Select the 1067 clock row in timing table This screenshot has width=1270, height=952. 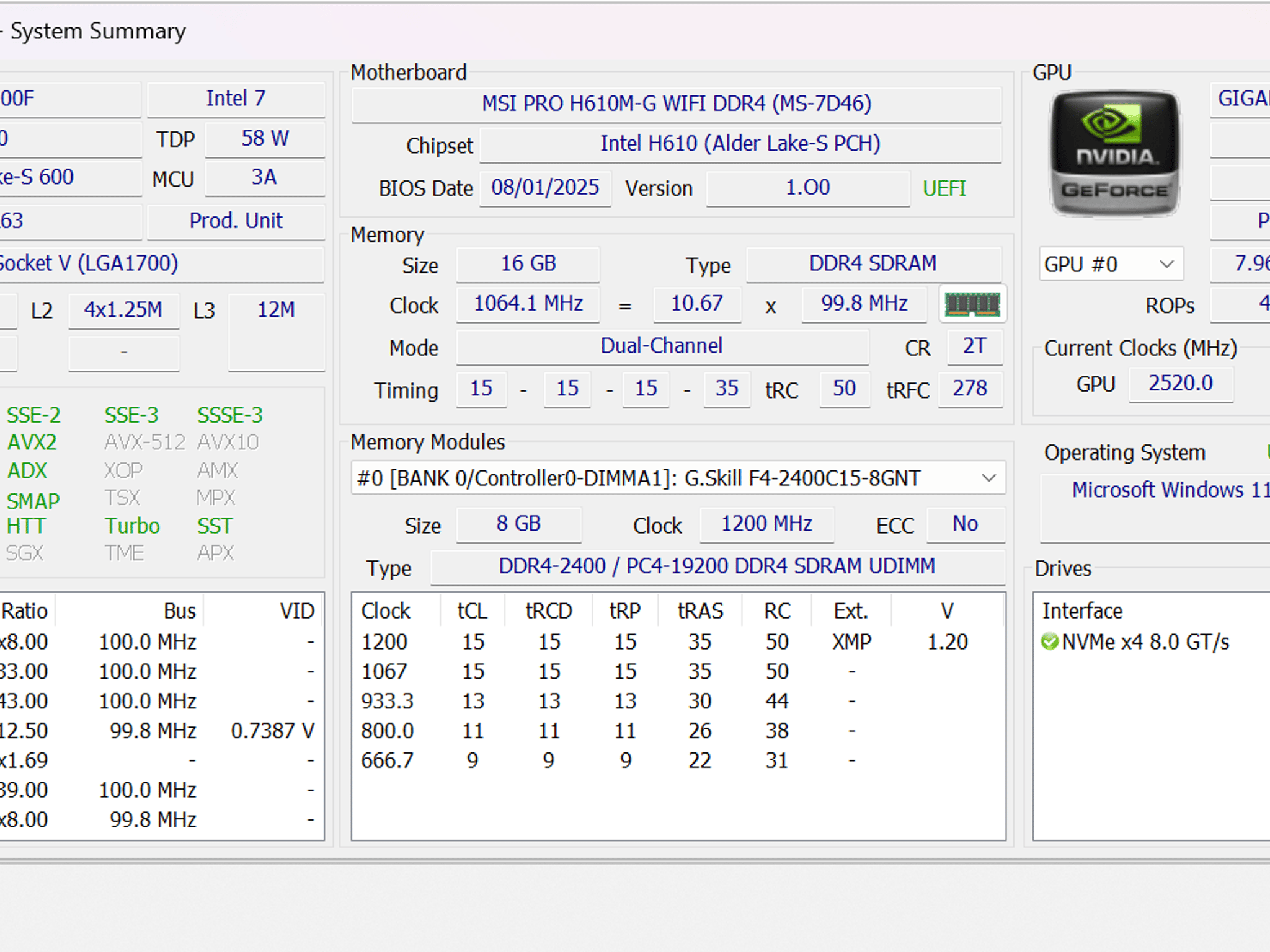click(x=678, y=672)
